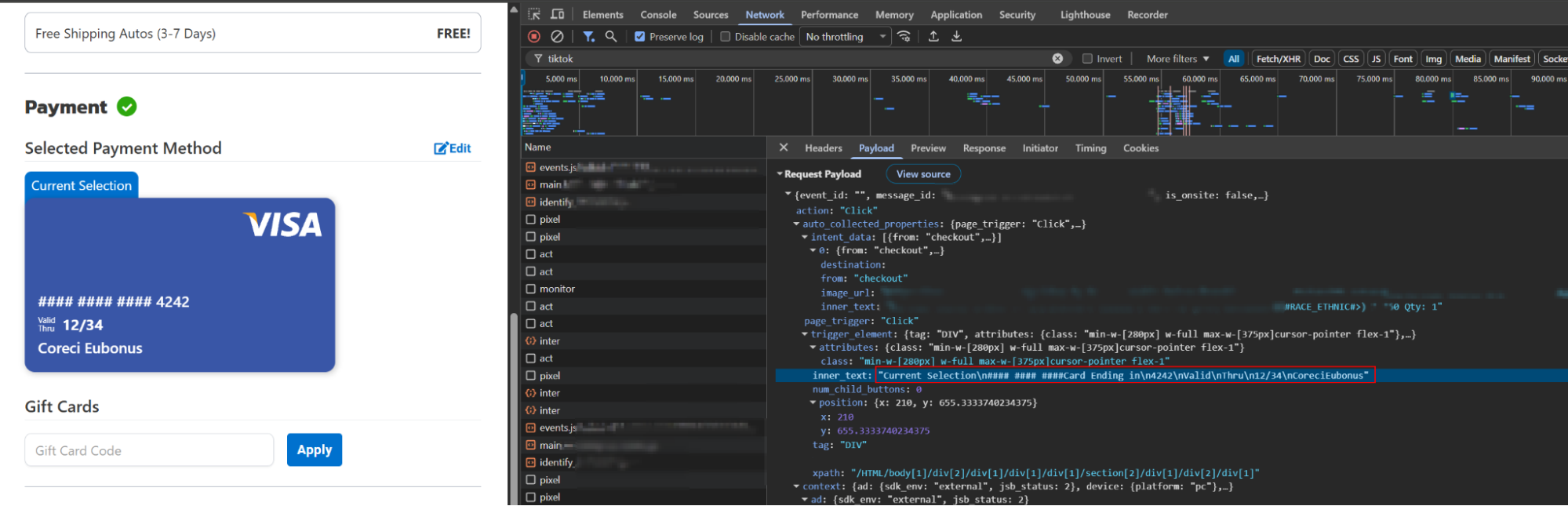Switch to the Headers tab

tap(823, 147)
